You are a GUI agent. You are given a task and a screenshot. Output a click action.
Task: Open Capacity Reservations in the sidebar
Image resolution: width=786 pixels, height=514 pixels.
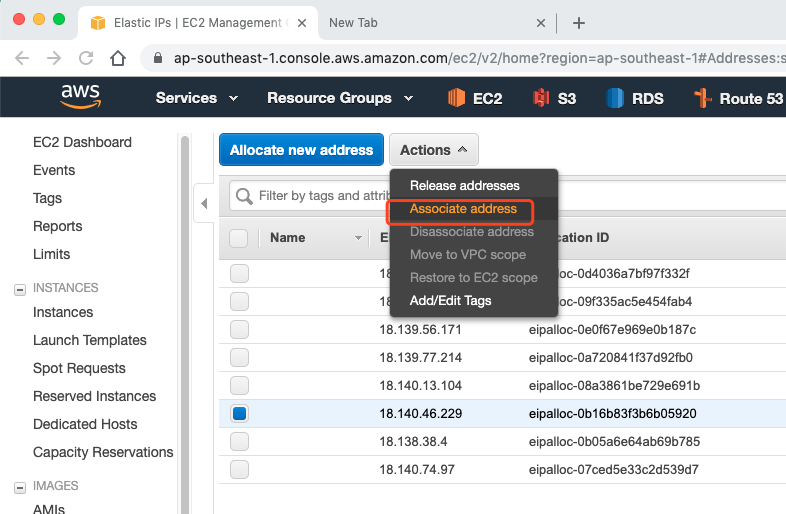[103, 452]
